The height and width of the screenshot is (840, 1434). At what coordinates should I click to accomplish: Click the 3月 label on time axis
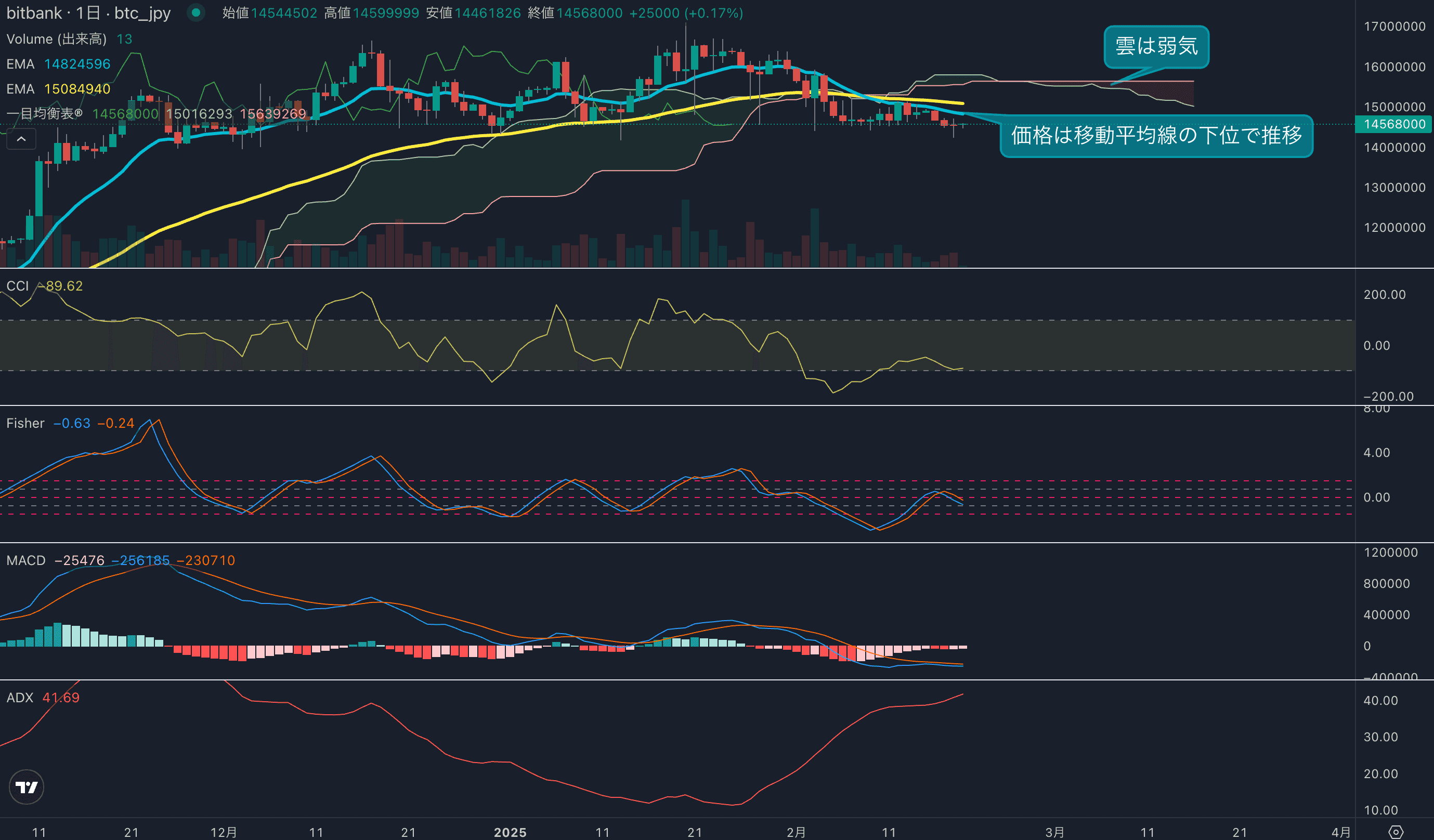(1054, 832)
